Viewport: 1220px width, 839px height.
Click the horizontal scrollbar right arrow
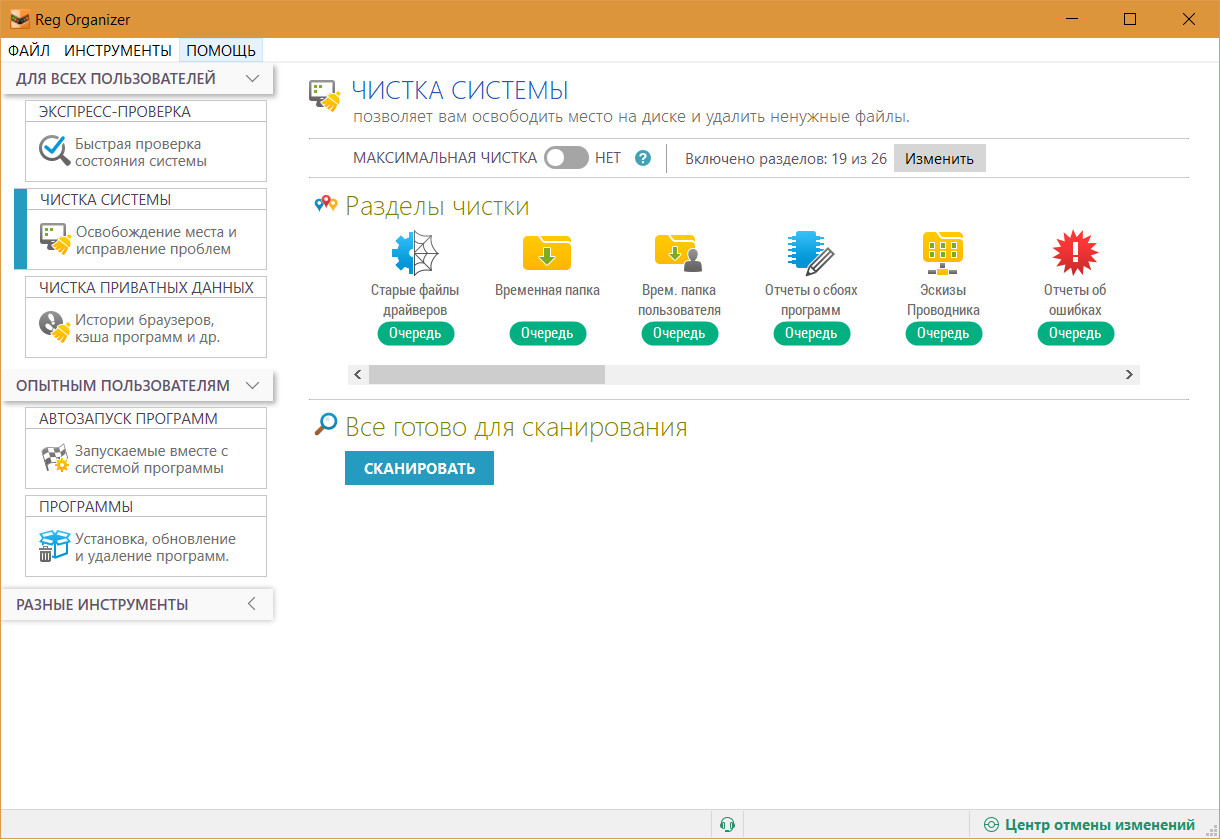click(x=1129, y=374)
